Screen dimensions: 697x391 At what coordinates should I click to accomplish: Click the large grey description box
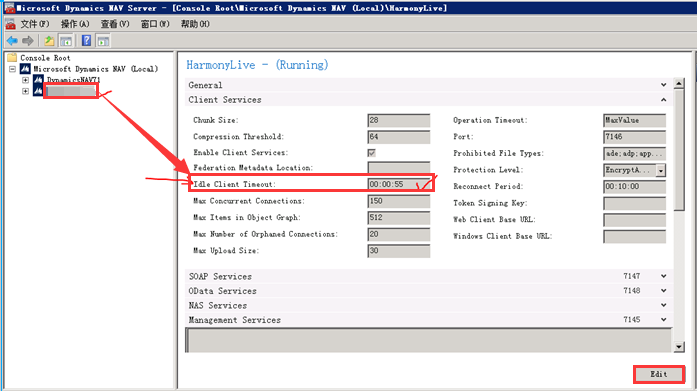pyautogui.click(x=429, y=340)
